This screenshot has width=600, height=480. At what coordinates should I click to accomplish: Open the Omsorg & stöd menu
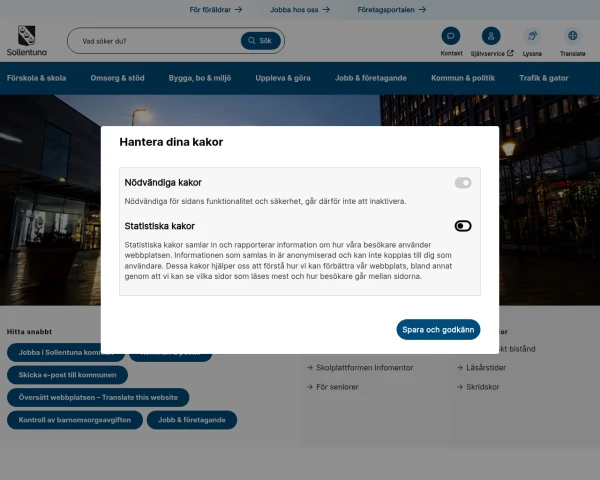(117, 77)
